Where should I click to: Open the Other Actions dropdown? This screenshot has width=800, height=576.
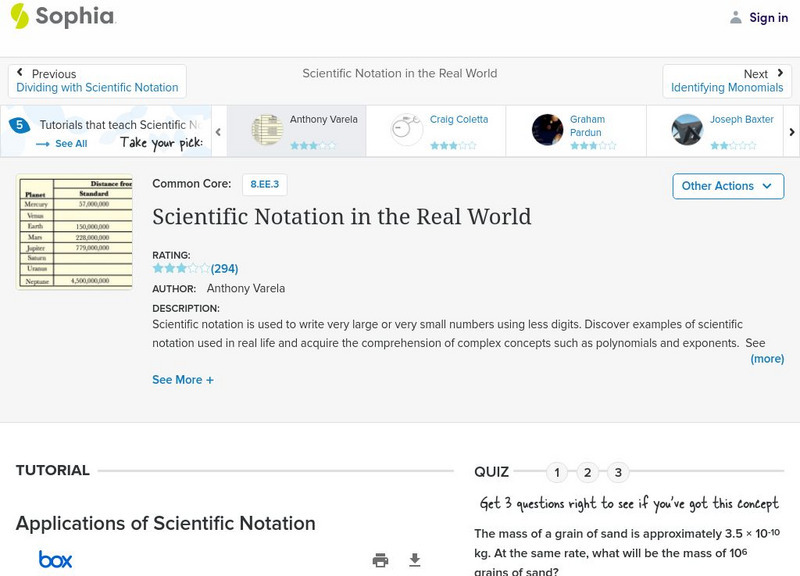click(x=727, y=186)
